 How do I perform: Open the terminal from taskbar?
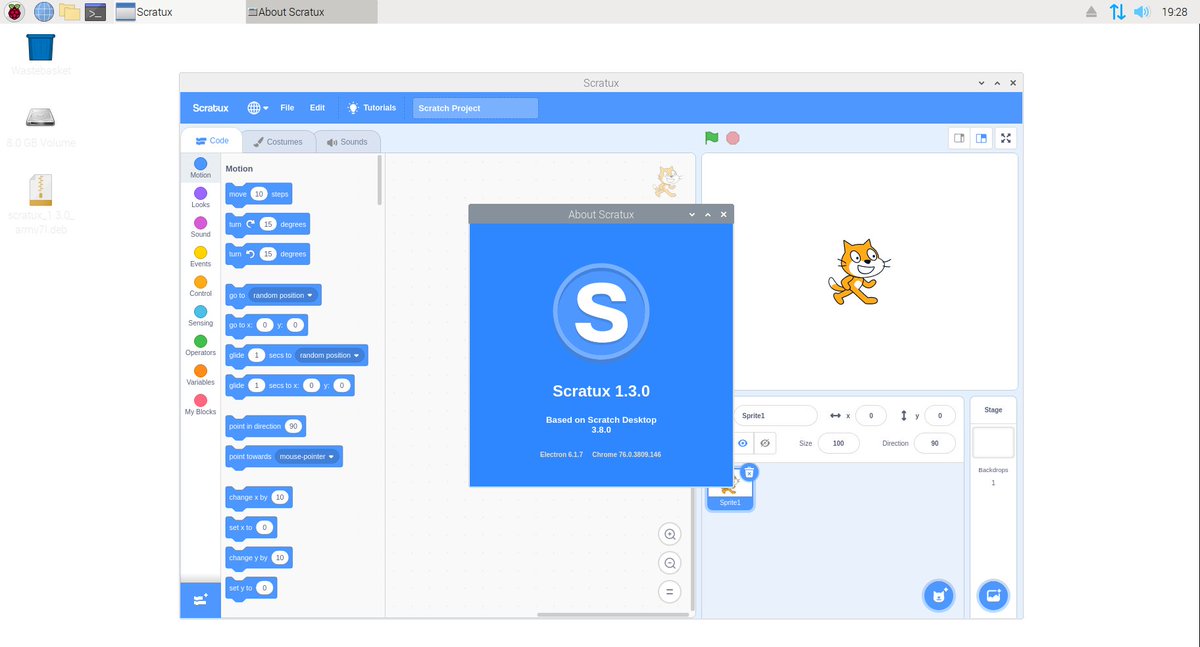click(95, 12)
